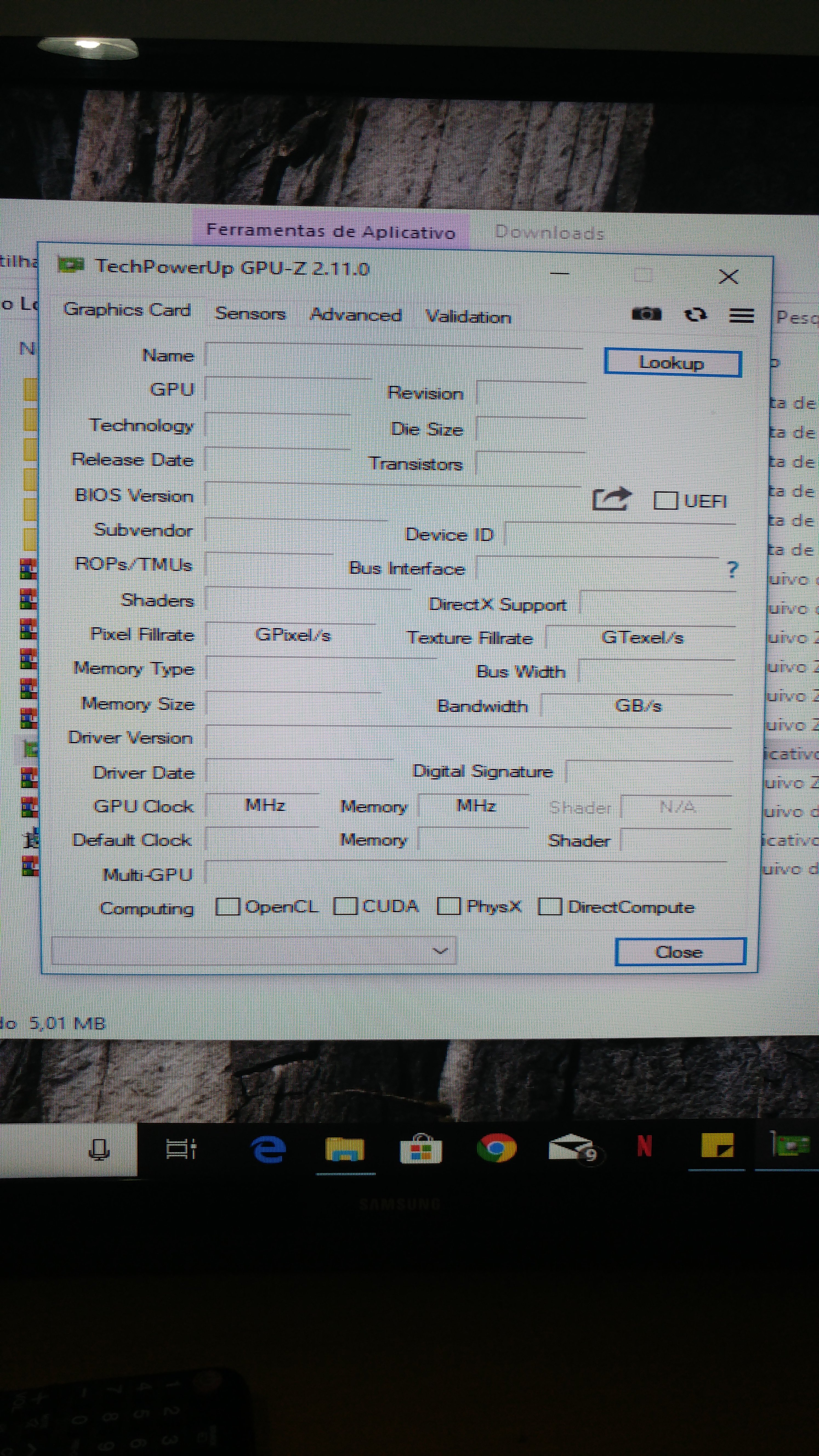Open Ferramentas de Aplicativo tab in Explorer
Viewport: 819px width, 1456px height.
(331, 231)
